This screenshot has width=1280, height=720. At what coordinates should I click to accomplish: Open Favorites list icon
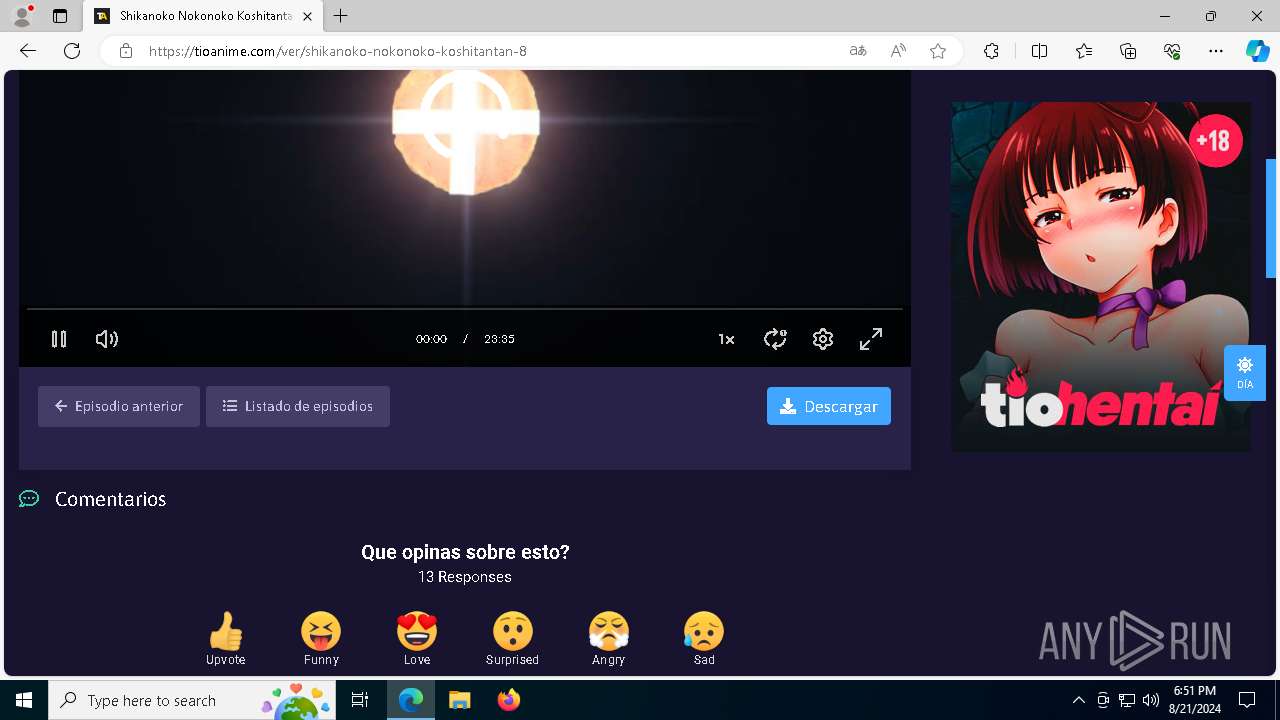(1084, 51)
